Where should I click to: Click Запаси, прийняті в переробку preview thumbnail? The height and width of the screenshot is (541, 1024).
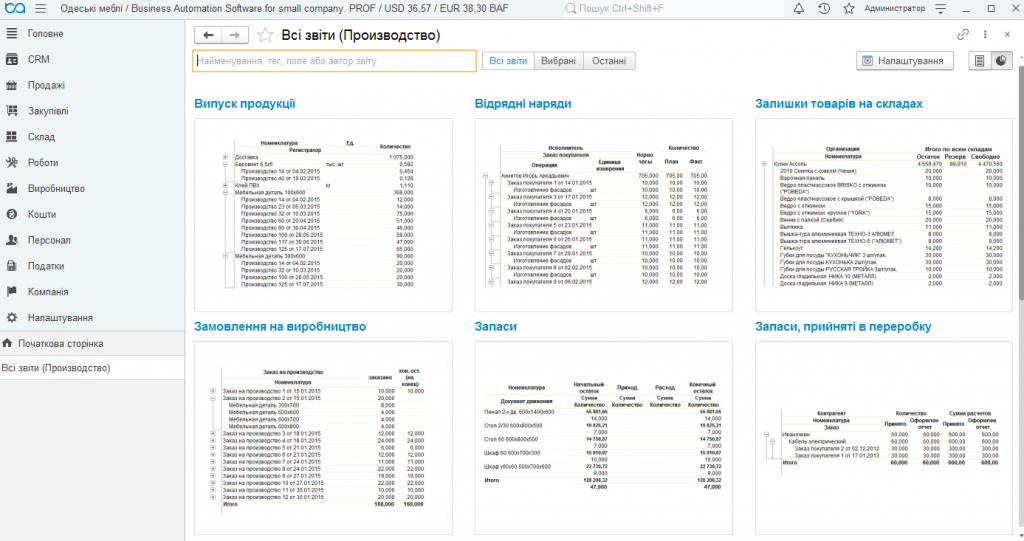[x=884, y=438]
